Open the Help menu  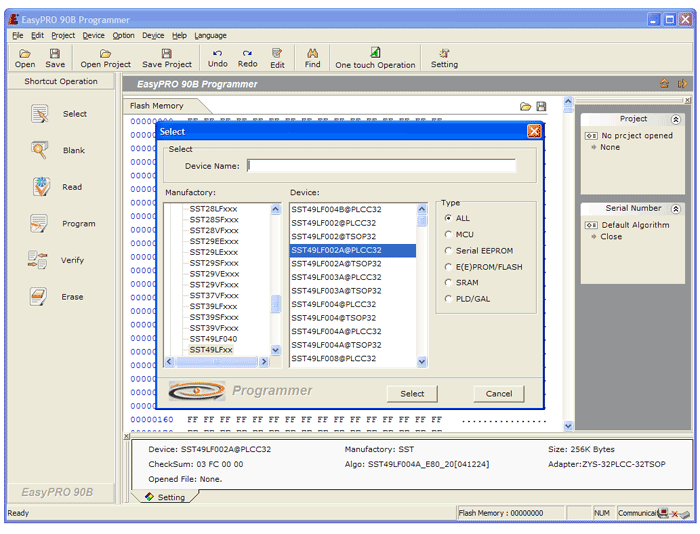(179, 35)
